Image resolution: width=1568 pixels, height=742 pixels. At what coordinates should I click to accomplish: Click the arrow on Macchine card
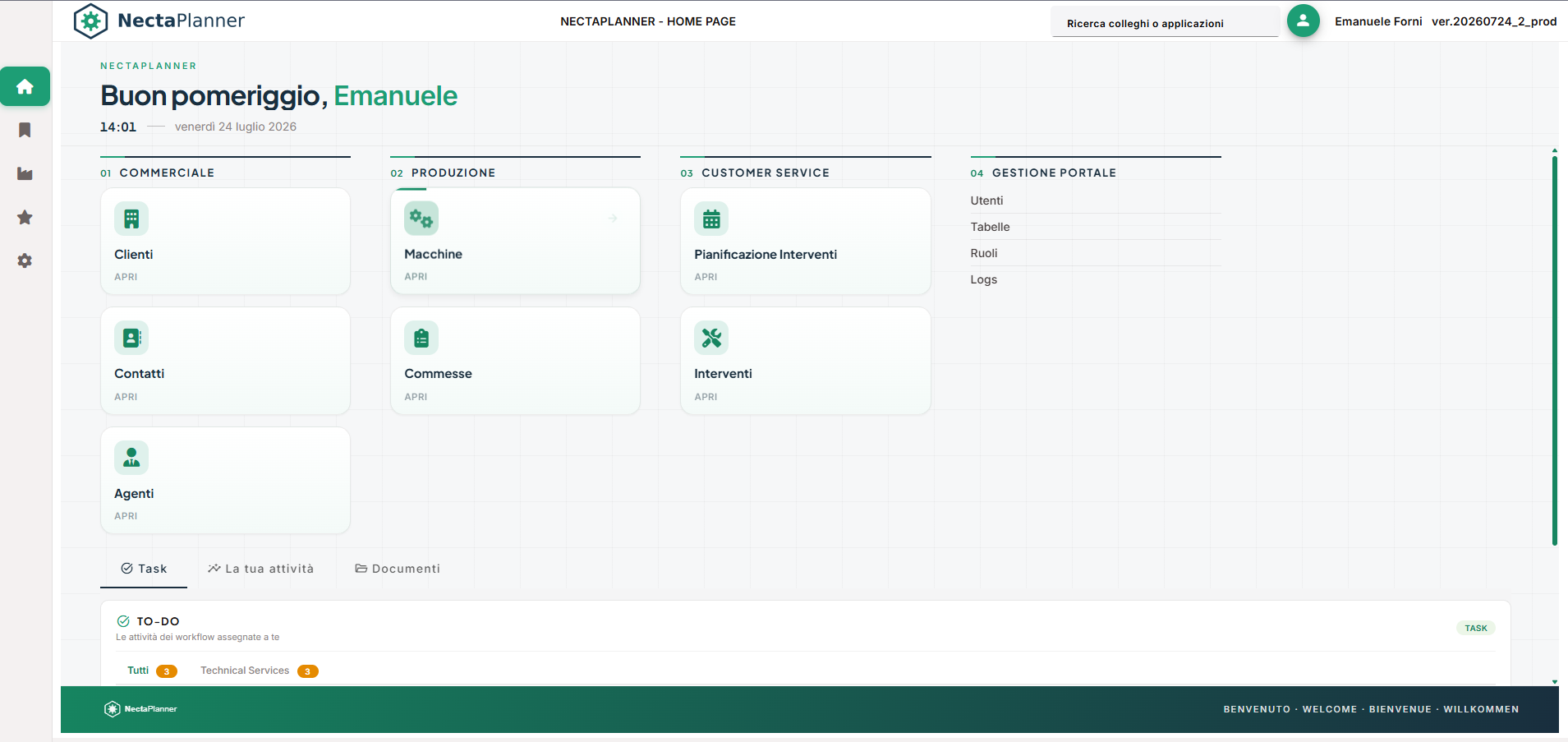613,219
